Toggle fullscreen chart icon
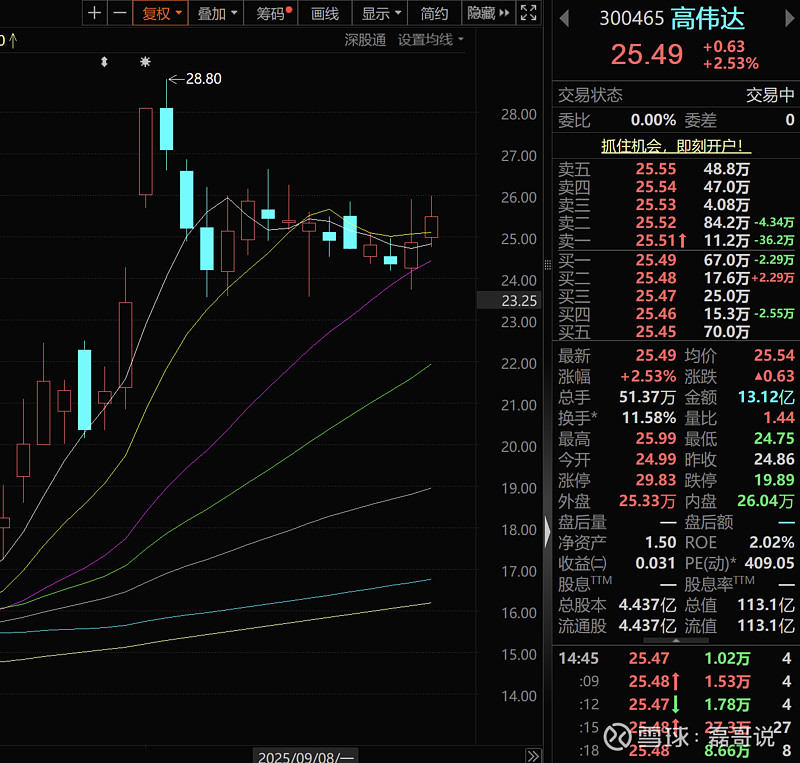Viewport: 800px width, 763px height. click(x=529, y=13)
